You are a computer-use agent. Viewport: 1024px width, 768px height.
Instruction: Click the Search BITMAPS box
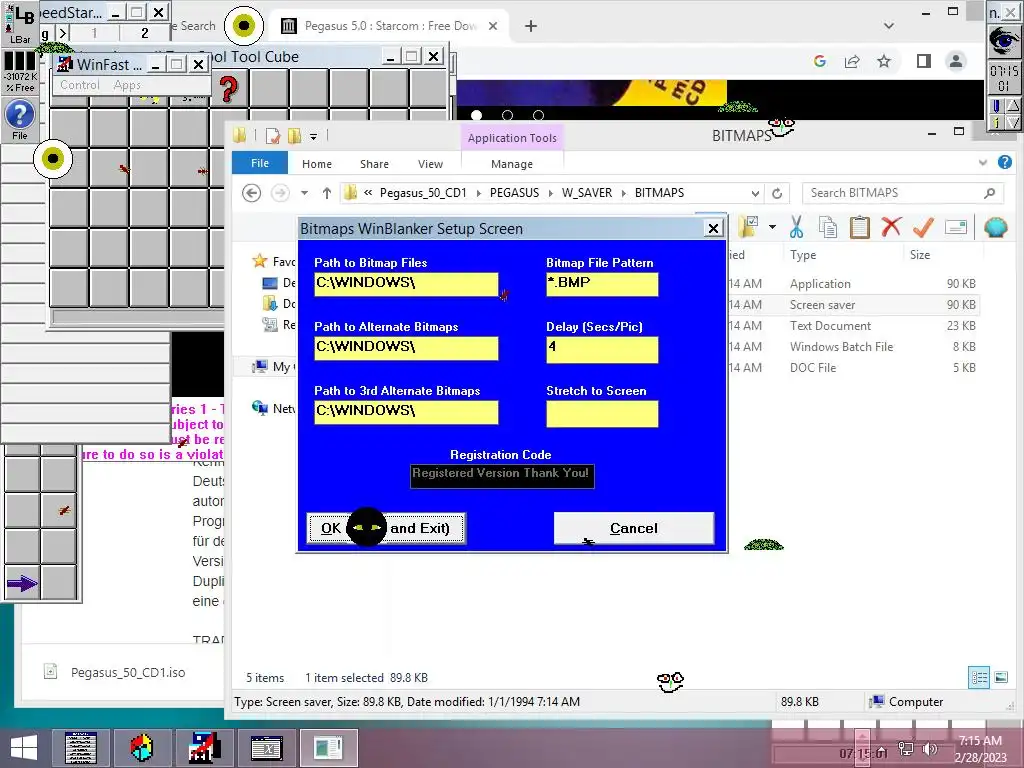[x=903, y=193]
